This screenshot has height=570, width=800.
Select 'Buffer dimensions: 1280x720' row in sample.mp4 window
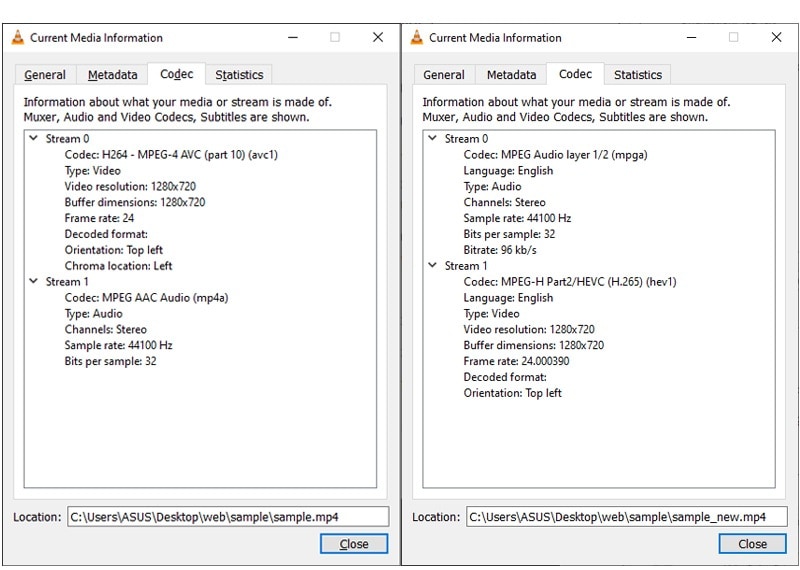click(135, 202)
